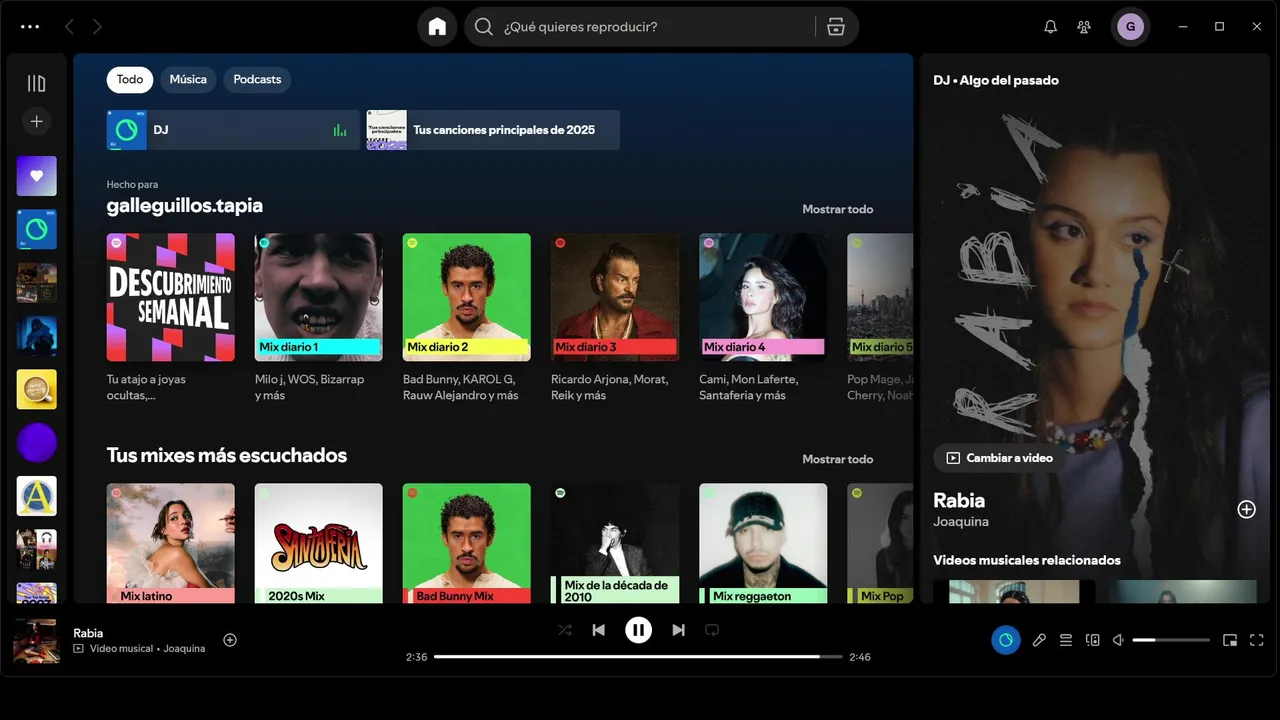Viewport: 1280px width, 720px height.
Task: Open the purple circle playlist in sidebar
Action: (37, 442)
